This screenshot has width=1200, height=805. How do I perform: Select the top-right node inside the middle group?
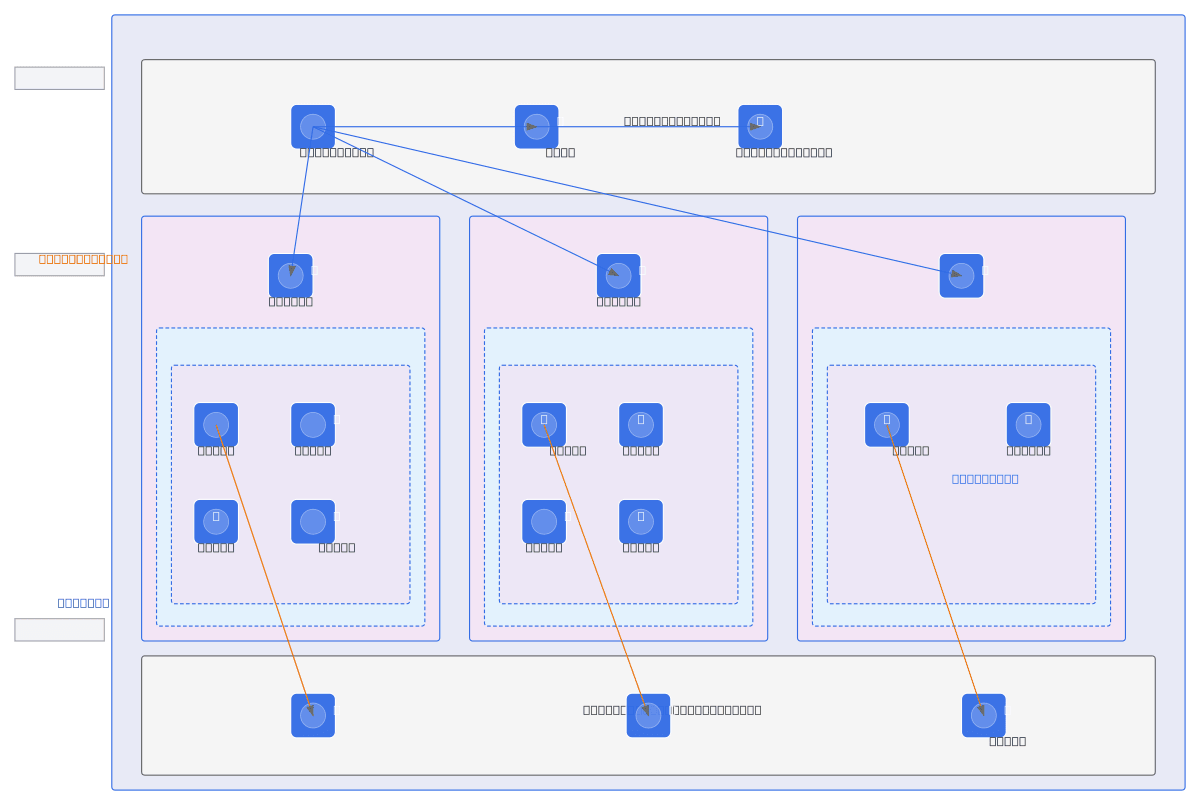point(641,425)
